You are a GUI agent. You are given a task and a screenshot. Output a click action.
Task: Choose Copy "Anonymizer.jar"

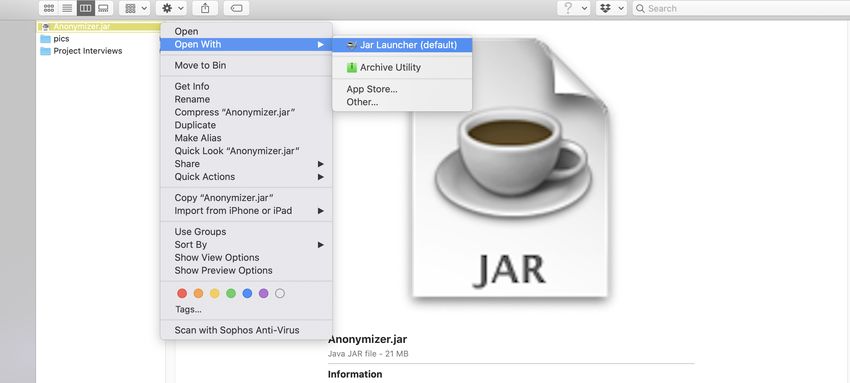[246, 198]
